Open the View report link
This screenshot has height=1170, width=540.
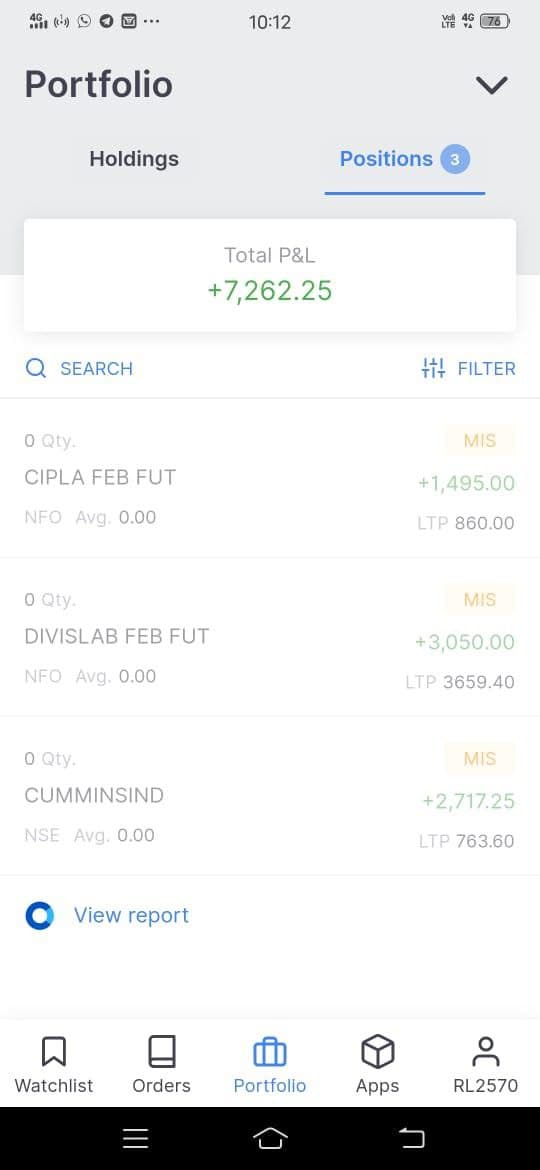(x=131, y=915)
